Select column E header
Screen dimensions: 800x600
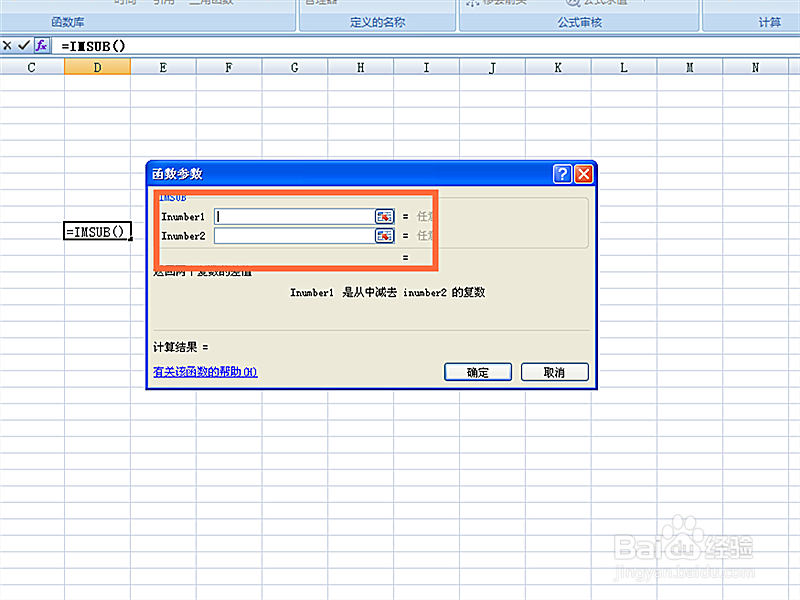pyautogui.click(x=163, y=67)
